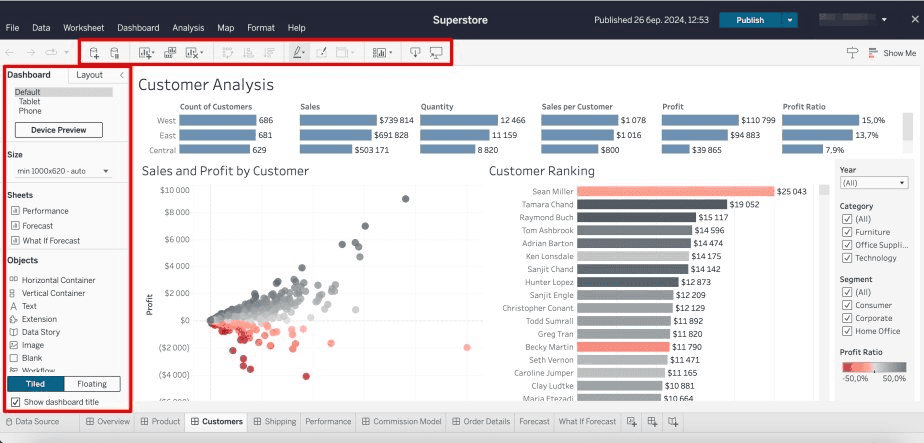The image size is (924, 443).
Task: Click the Undo arrow in toolbar
Action: 10,52
